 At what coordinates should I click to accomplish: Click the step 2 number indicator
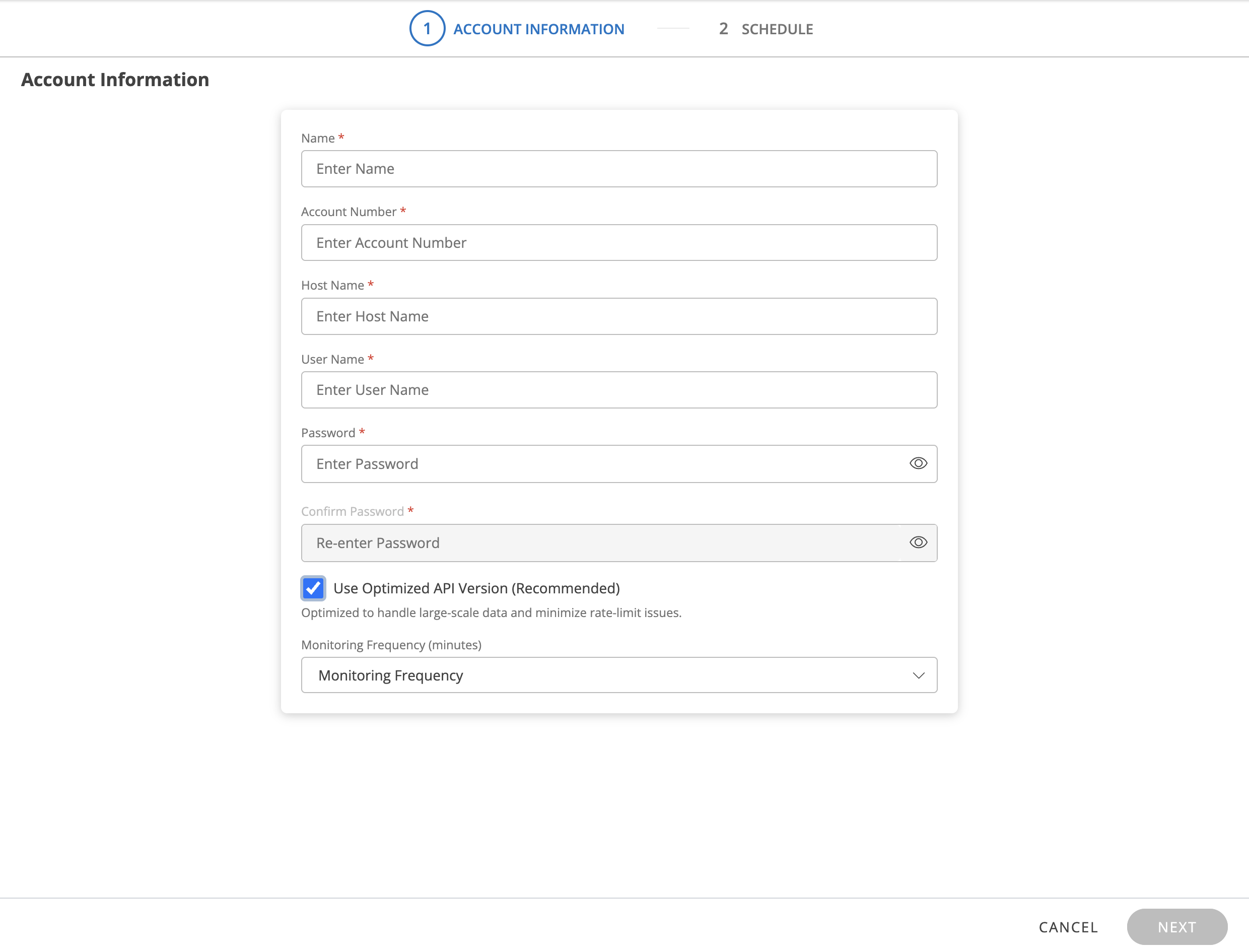tap(723, 28)
